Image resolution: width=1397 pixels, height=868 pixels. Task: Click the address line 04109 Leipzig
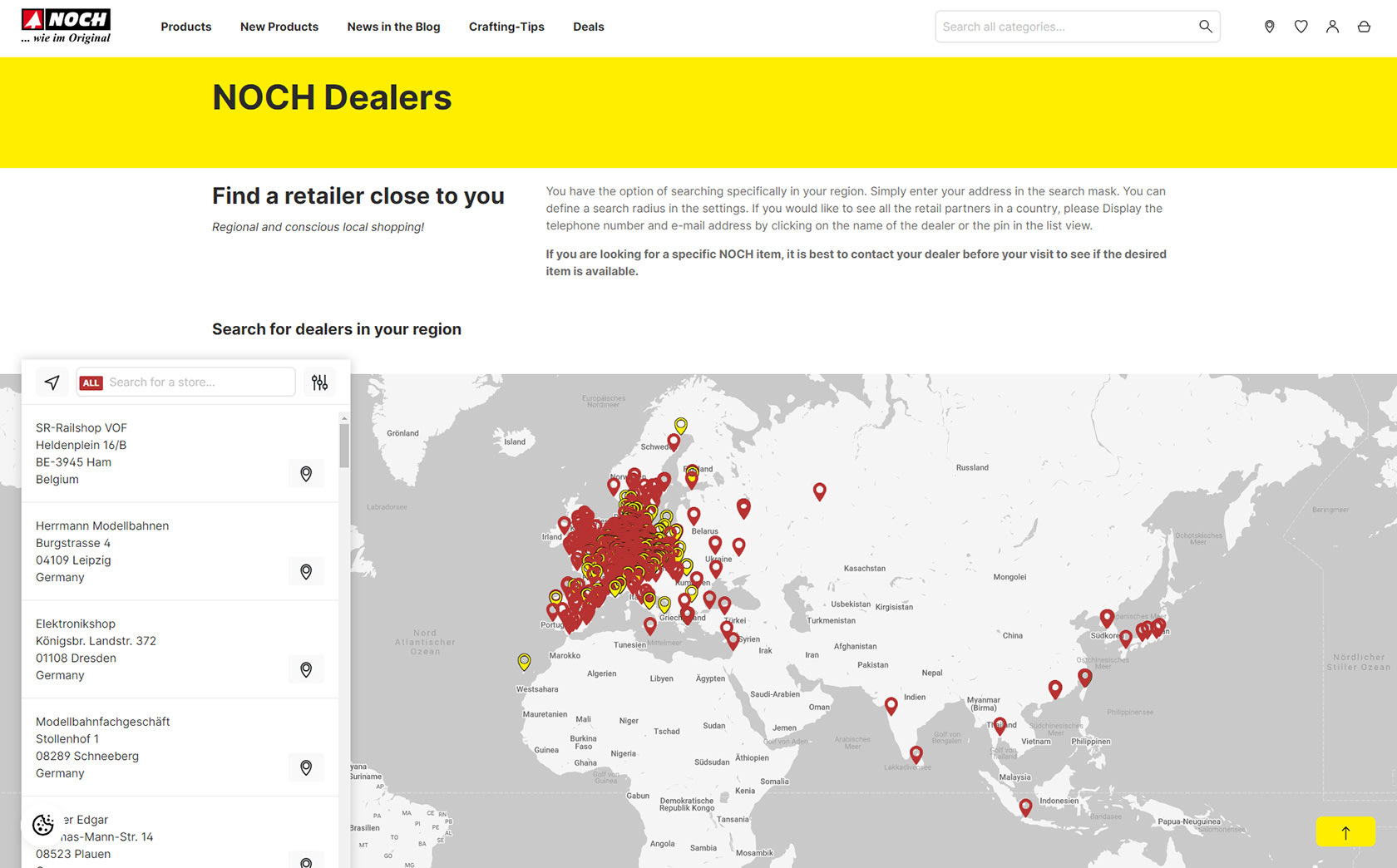click(x=73, y=560)
